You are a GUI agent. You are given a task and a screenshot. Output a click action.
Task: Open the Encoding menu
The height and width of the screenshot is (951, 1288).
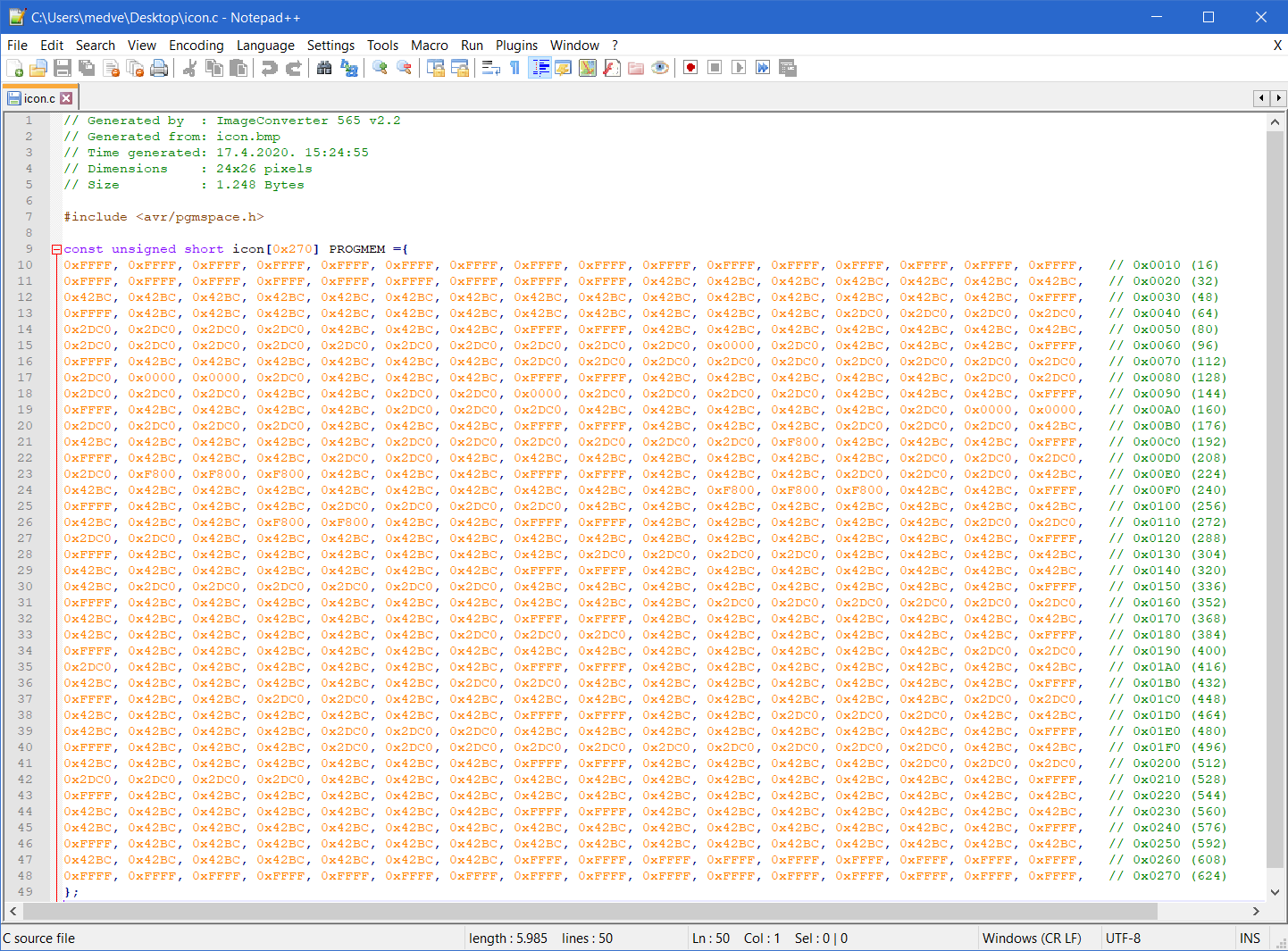[x=196, y=45]
